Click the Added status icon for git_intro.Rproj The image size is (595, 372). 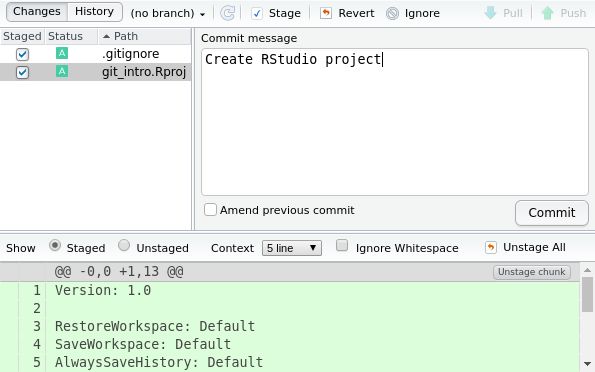[62, 71]
